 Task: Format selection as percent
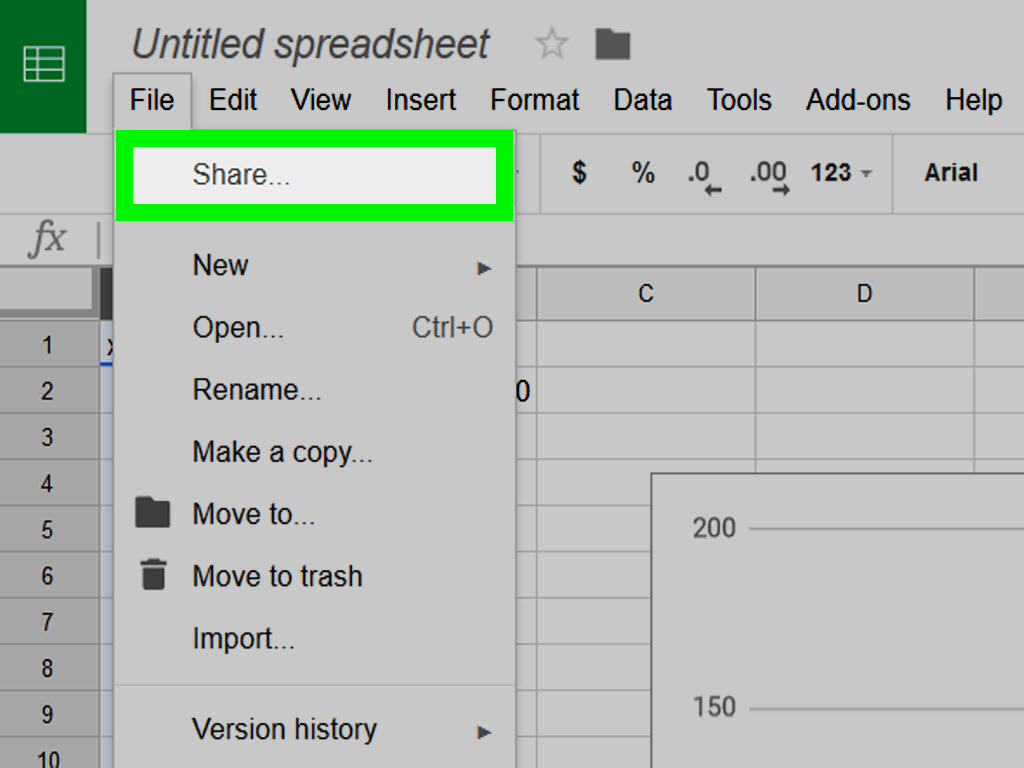coord(642,173)
